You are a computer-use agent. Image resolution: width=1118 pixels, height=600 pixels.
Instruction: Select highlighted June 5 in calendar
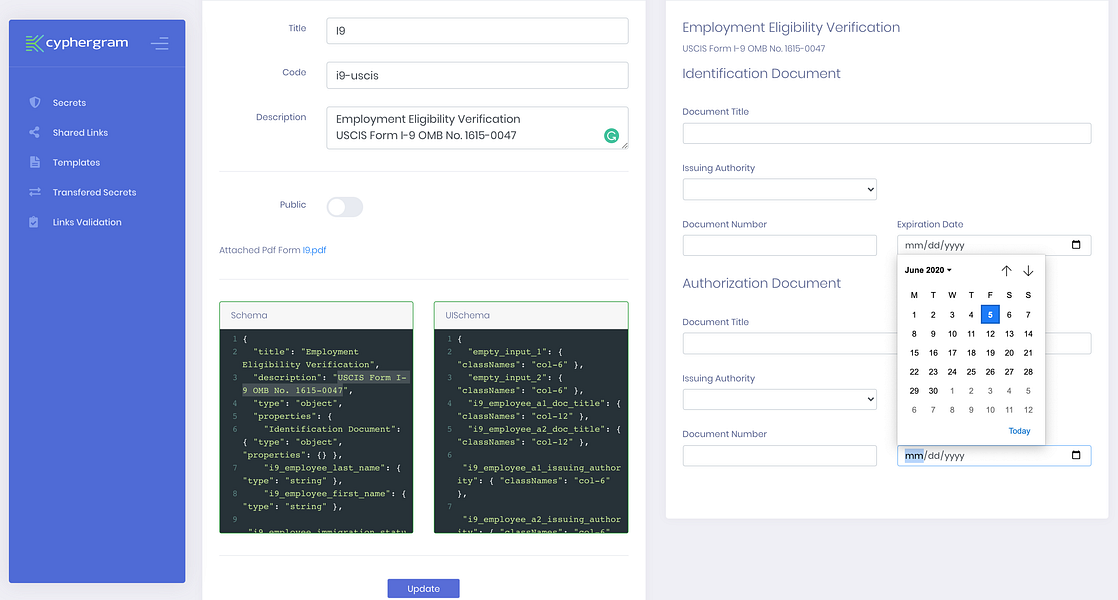coord(990,314)
